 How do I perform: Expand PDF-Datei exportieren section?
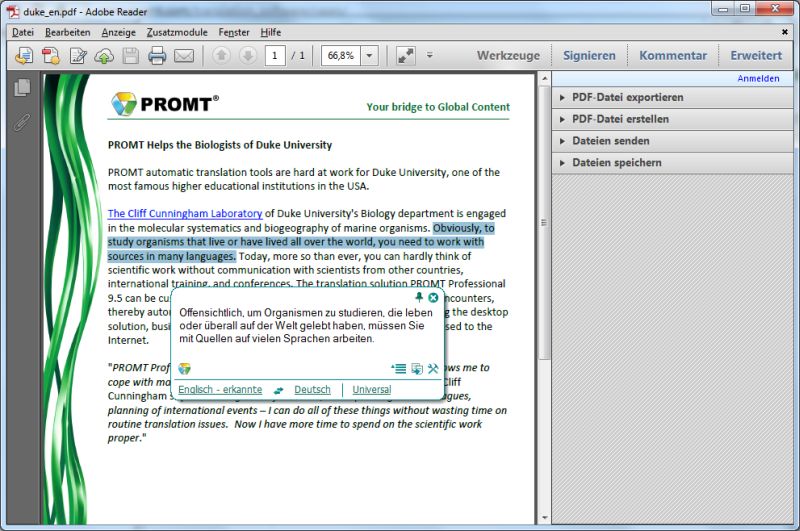pos(672,97)
